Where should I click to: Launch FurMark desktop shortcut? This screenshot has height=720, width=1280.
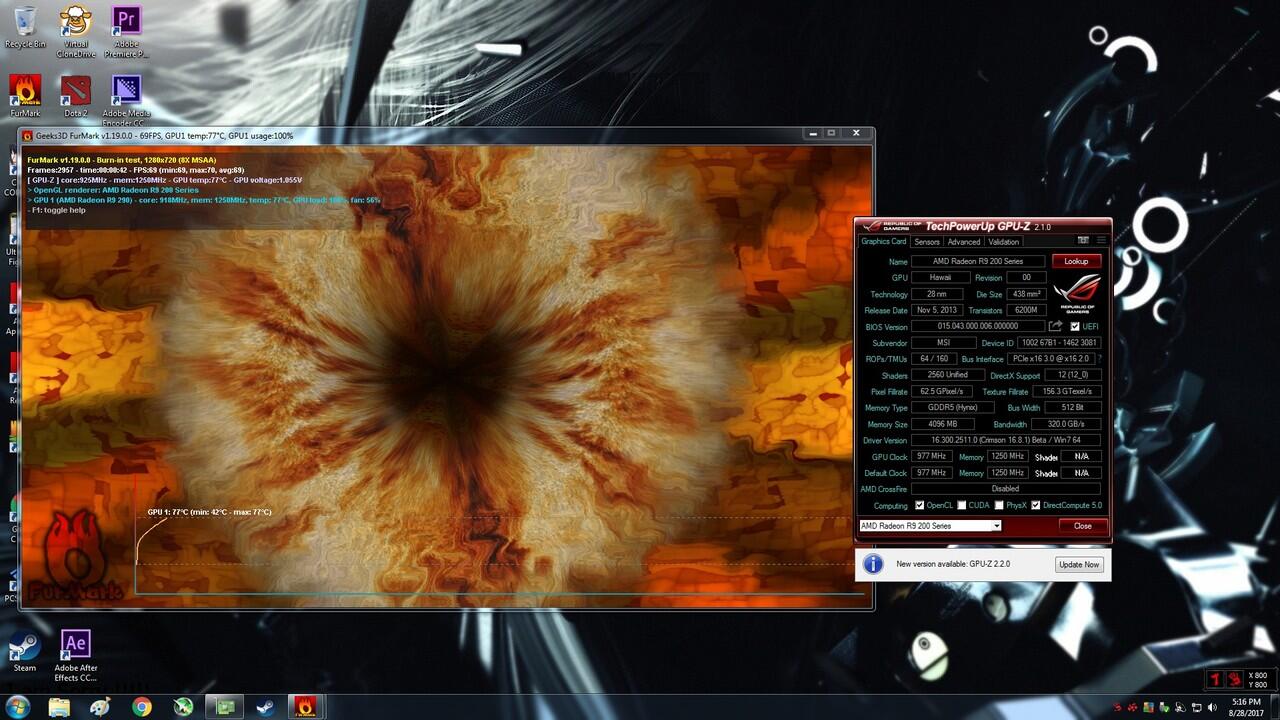25,96
